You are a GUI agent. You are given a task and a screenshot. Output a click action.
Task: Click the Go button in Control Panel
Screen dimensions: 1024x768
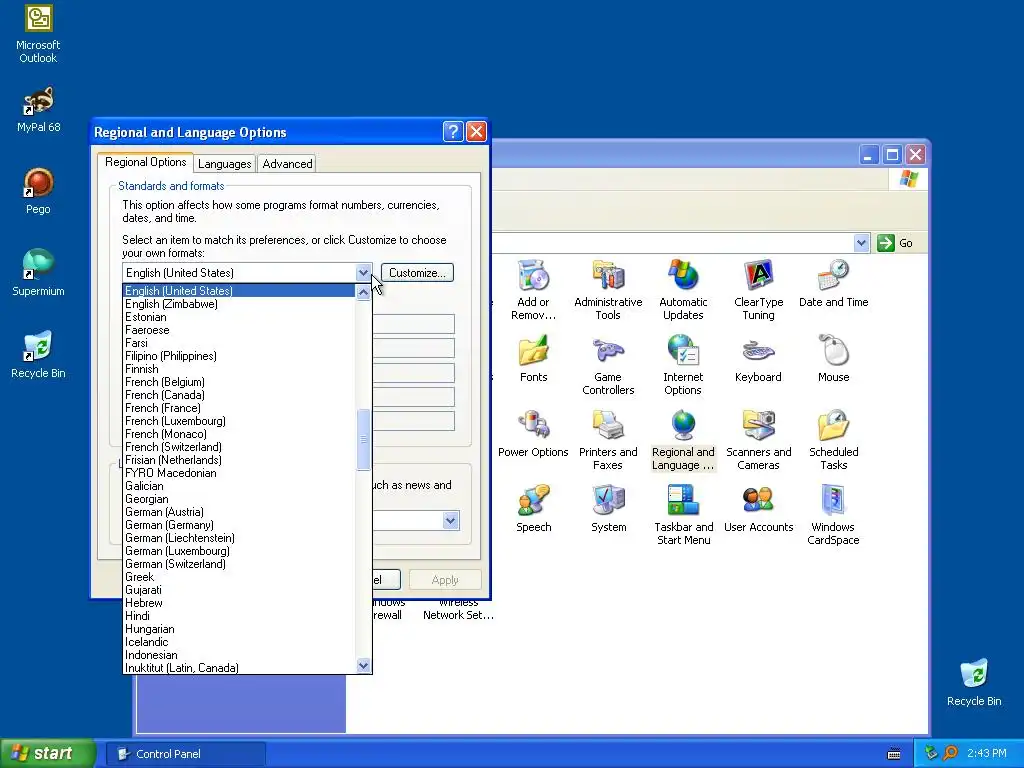[895, 243]
